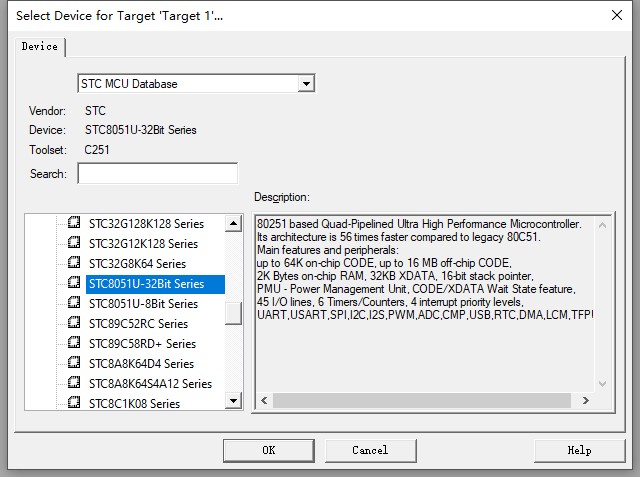Open the STC MCU Database dropdown
The height and width of the screenshot is (477, 640).
coord(196,84)
